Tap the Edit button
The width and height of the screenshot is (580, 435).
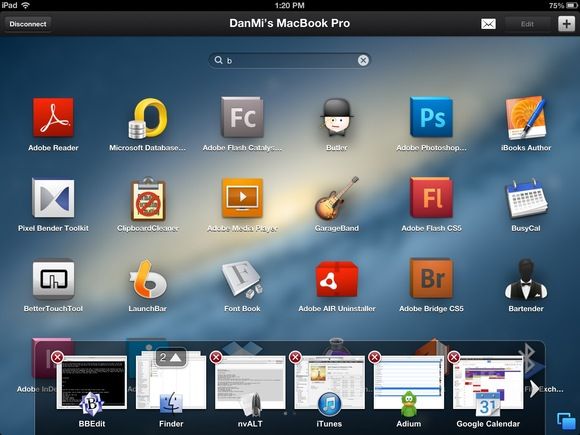coord(527,24)
